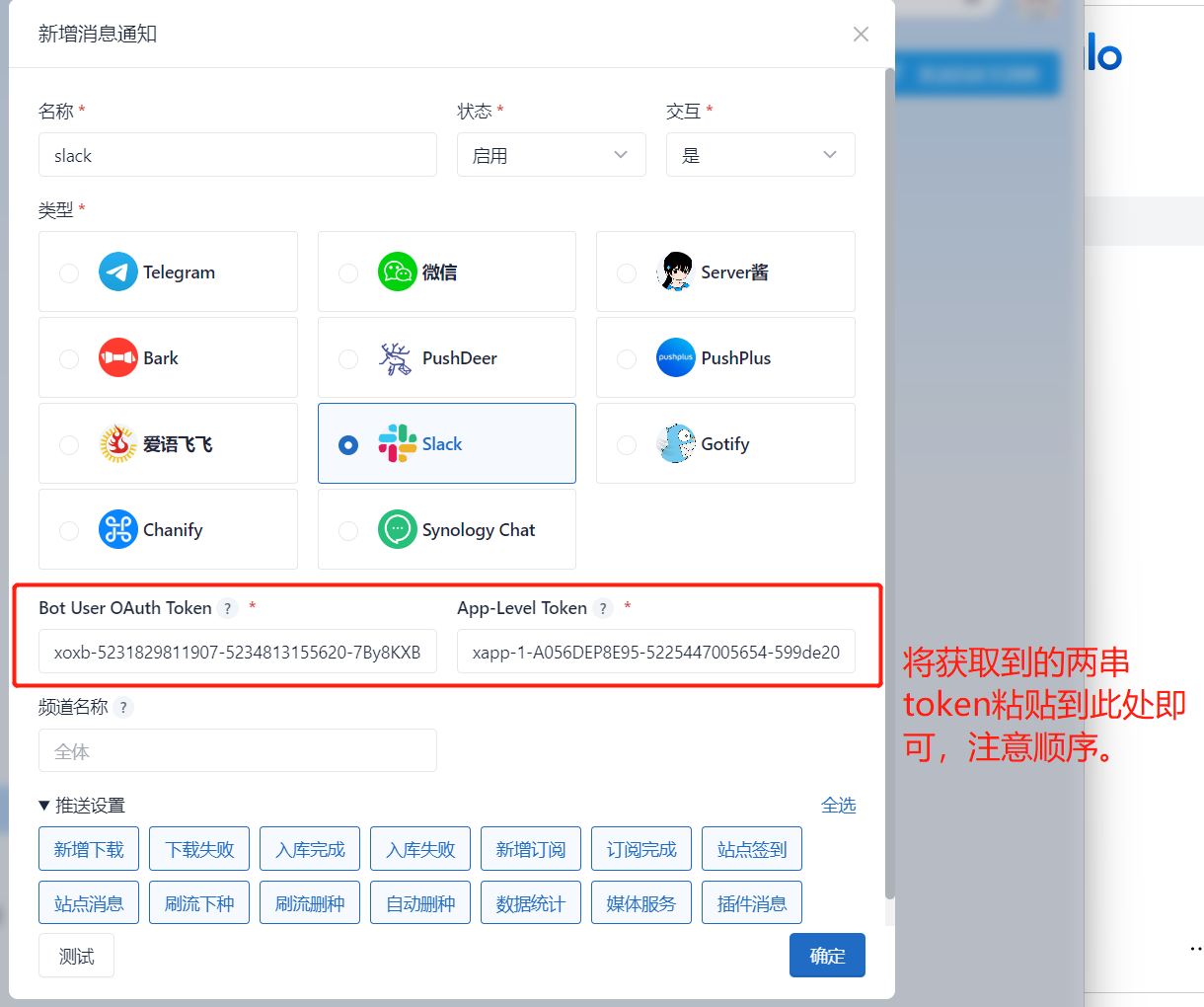Toggle the 刷流下种 push option

[x=199, y=902]
